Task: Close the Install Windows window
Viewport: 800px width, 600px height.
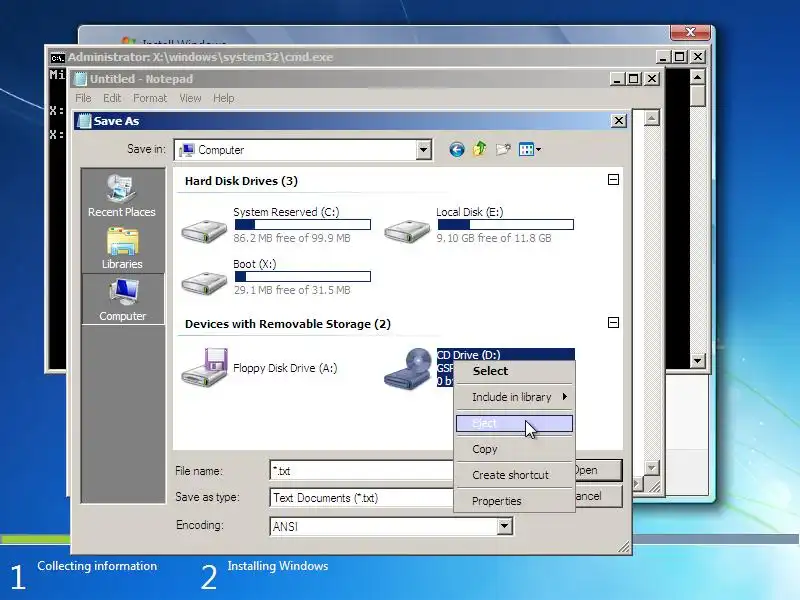Action: [x=690, y=32]
